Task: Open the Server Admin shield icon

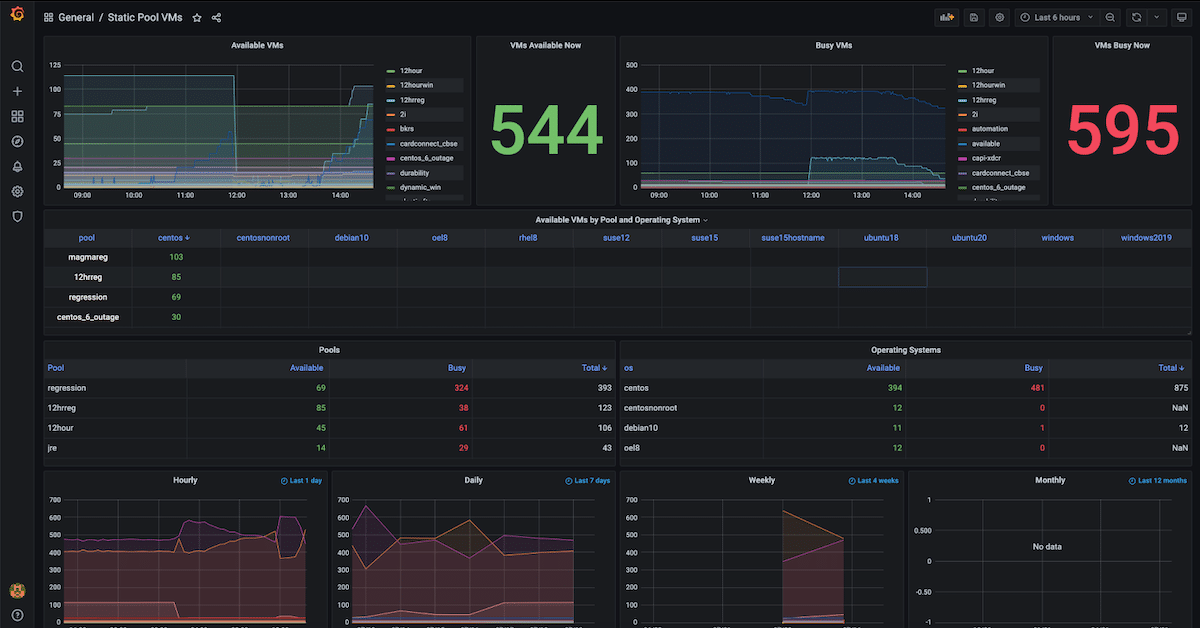Action: [17, 216]
